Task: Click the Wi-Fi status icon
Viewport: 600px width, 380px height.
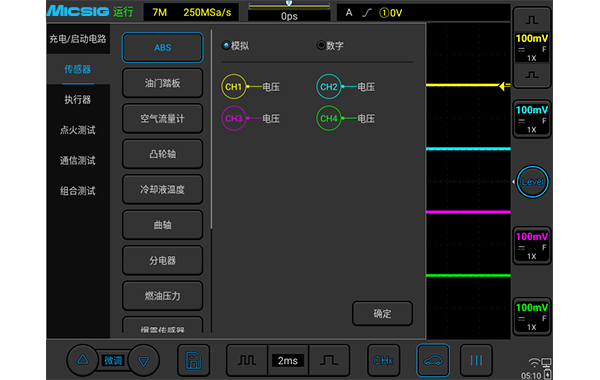Action: (534, 362)
